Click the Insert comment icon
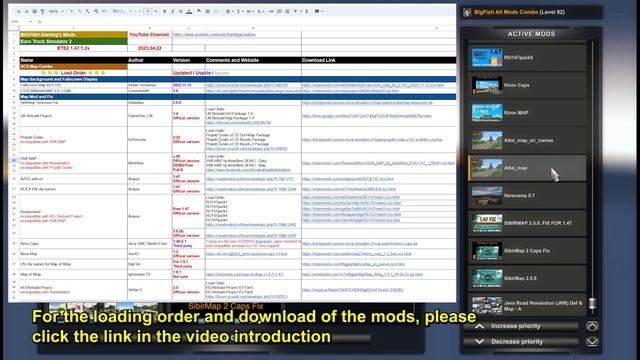 (x=280, y=11)
